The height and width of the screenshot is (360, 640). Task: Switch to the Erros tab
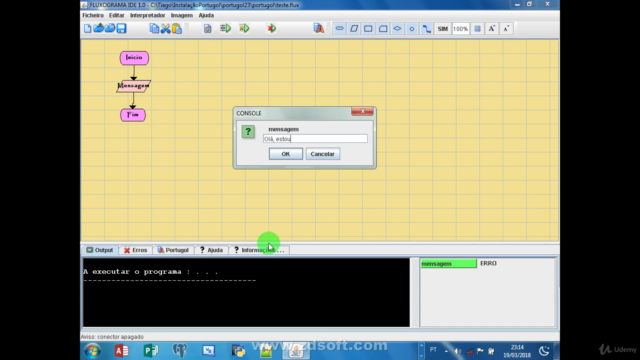[136, 250]
